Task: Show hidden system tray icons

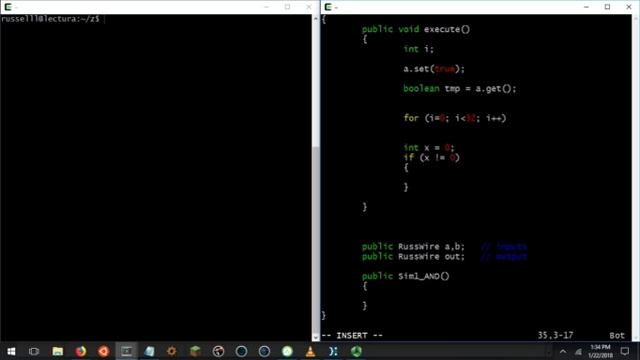Action: click(563, 351)
